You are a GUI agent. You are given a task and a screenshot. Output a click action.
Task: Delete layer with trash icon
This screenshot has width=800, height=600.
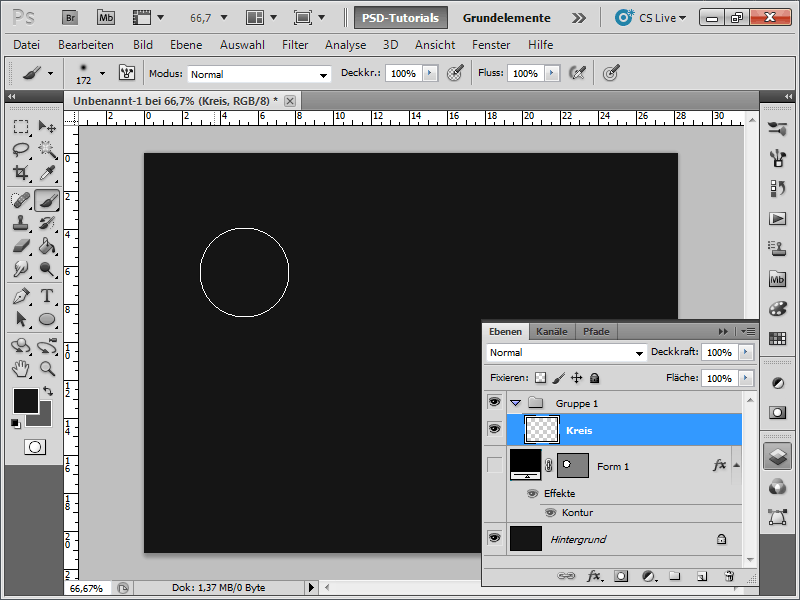coord(729,576)
